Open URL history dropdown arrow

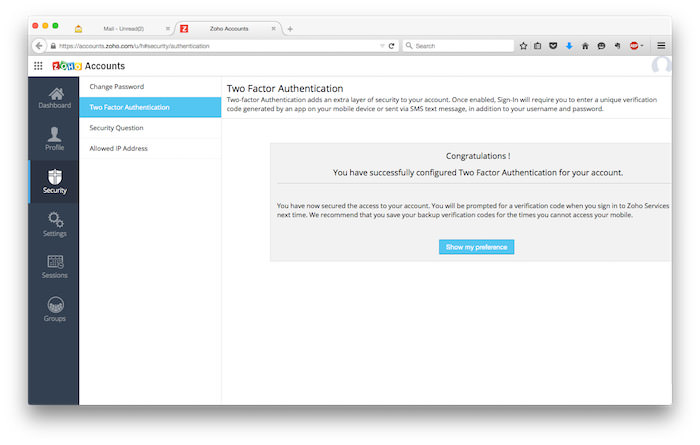click(382, 46)
